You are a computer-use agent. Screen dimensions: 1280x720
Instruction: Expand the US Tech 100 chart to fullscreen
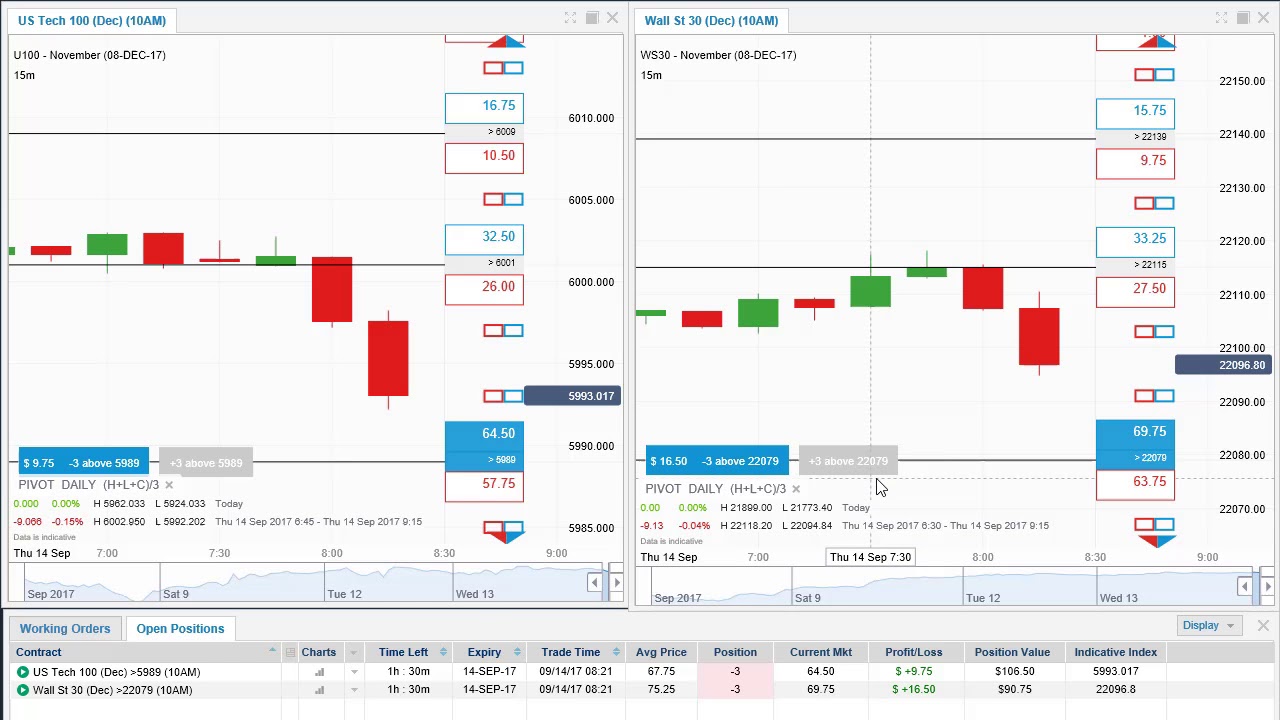pyautogui.click(x=570, y=18)
